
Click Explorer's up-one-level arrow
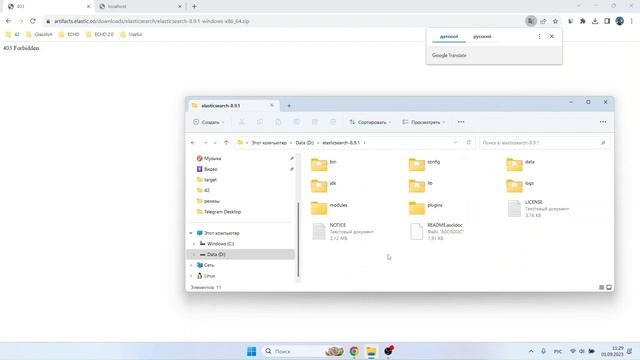[x=226, y=143]
